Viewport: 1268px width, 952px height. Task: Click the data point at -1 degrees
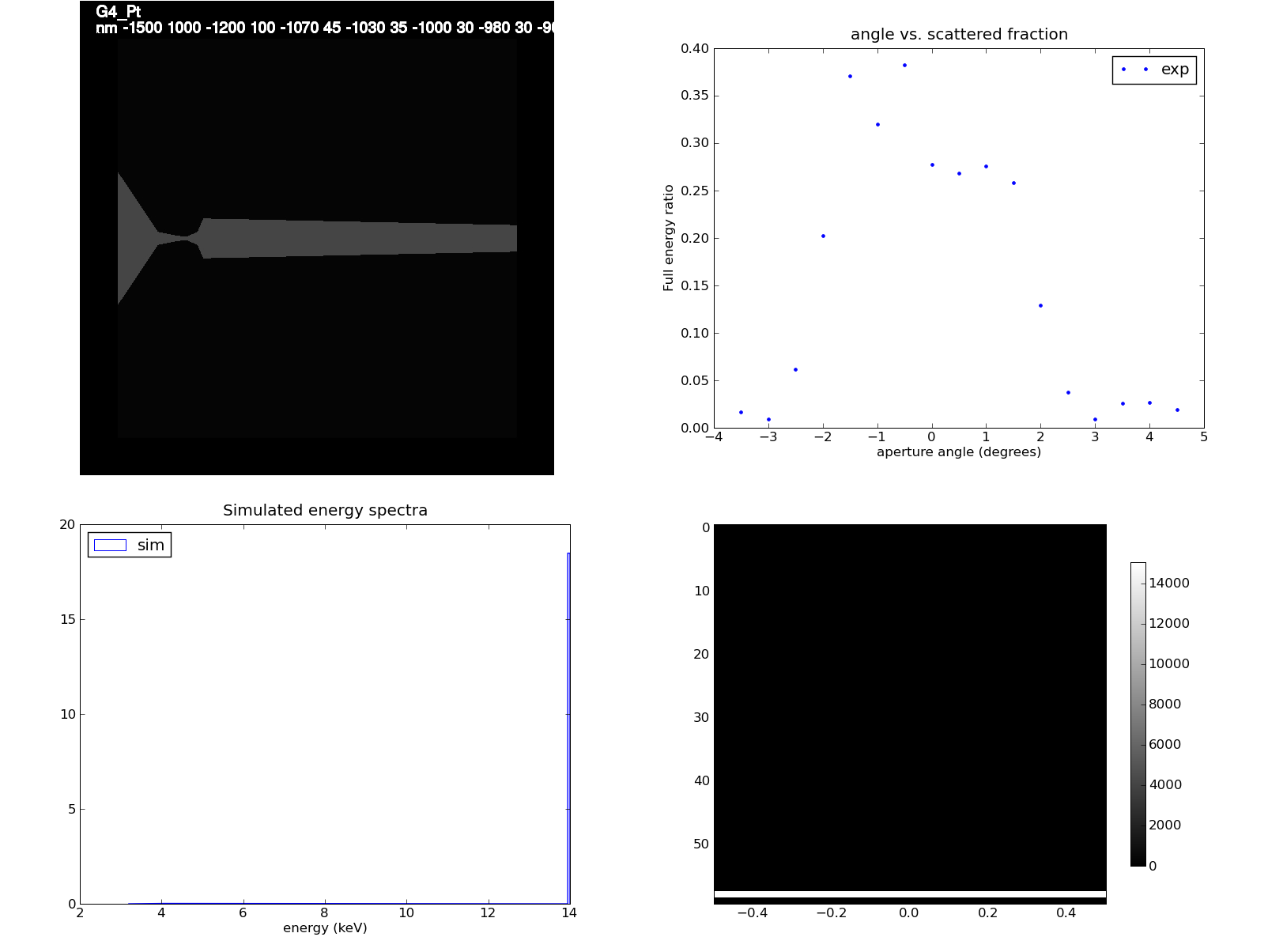877,124
